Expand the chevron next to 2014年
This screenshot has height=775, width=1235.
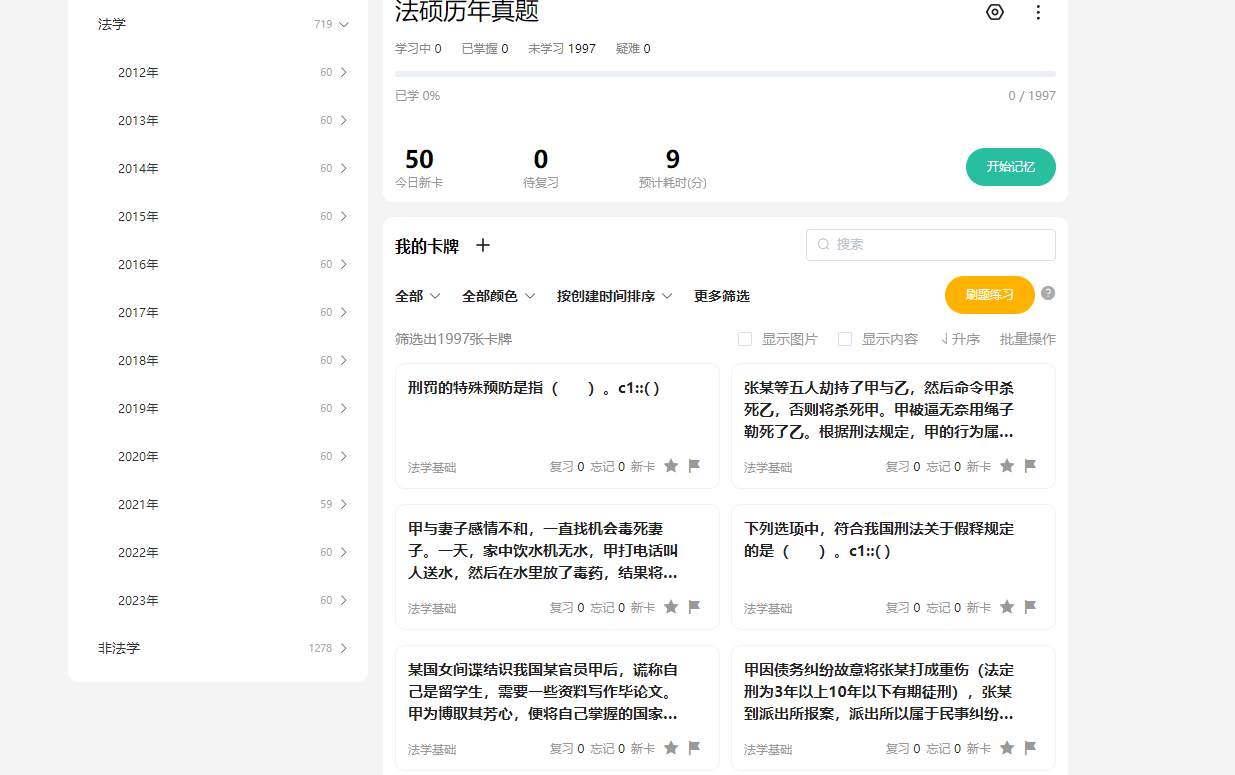[x=344, y=168]
